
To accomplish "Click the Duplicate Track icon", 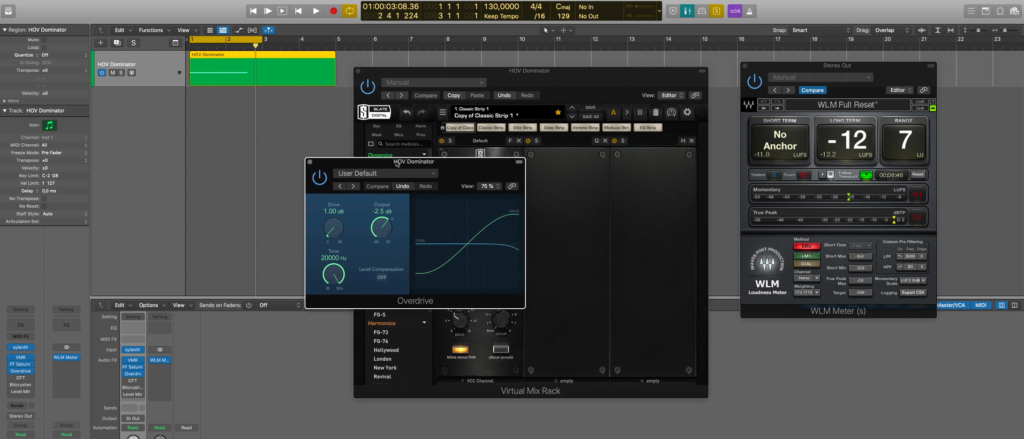I will click(x=117, y=42).
